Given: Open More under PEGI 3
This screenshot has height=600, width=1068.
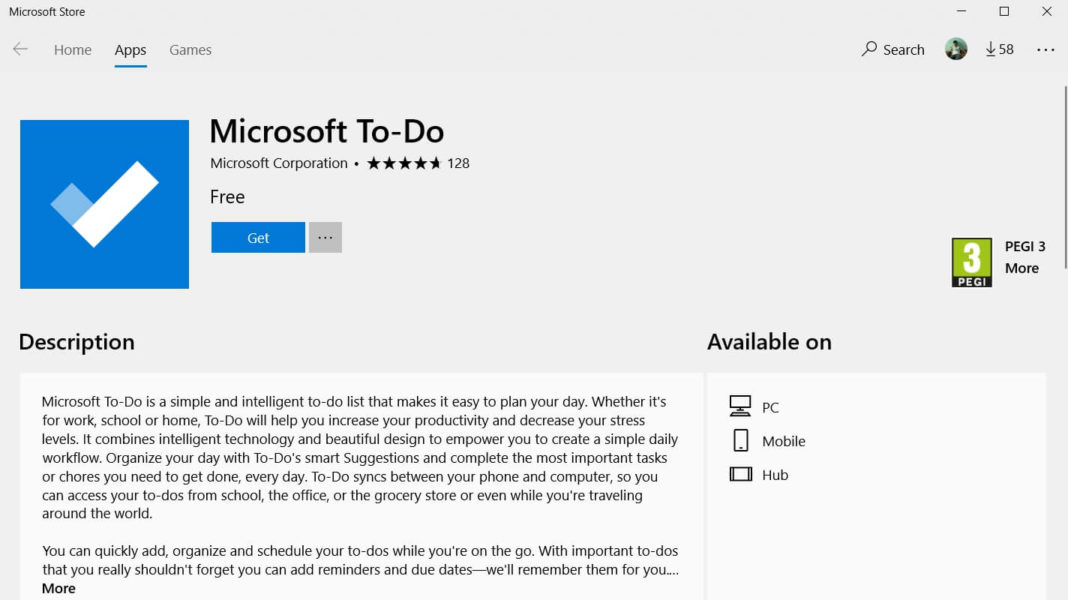Looking at the screenshot, I should pos(1022,268).
